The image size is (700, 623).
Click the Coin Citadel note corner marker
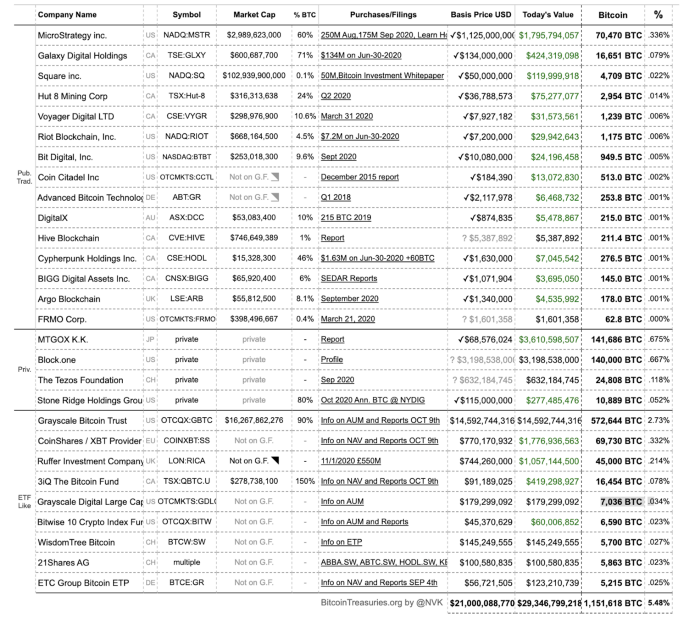tap(275, 177)
